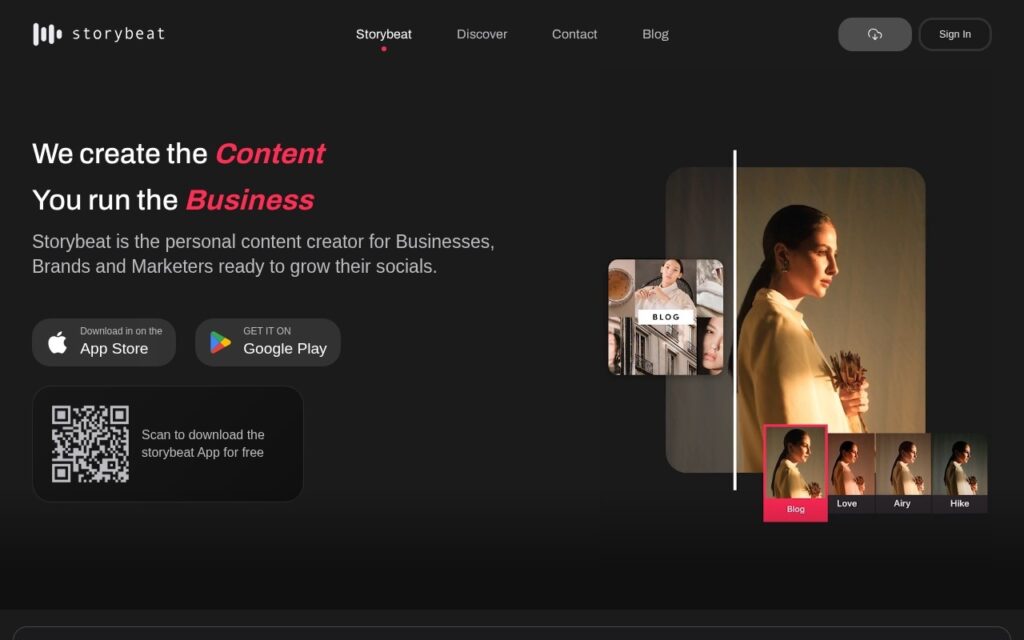This screenshot has height=640, width=1024.
Task: Click the main portrait preview image
Action: point(829,294)
